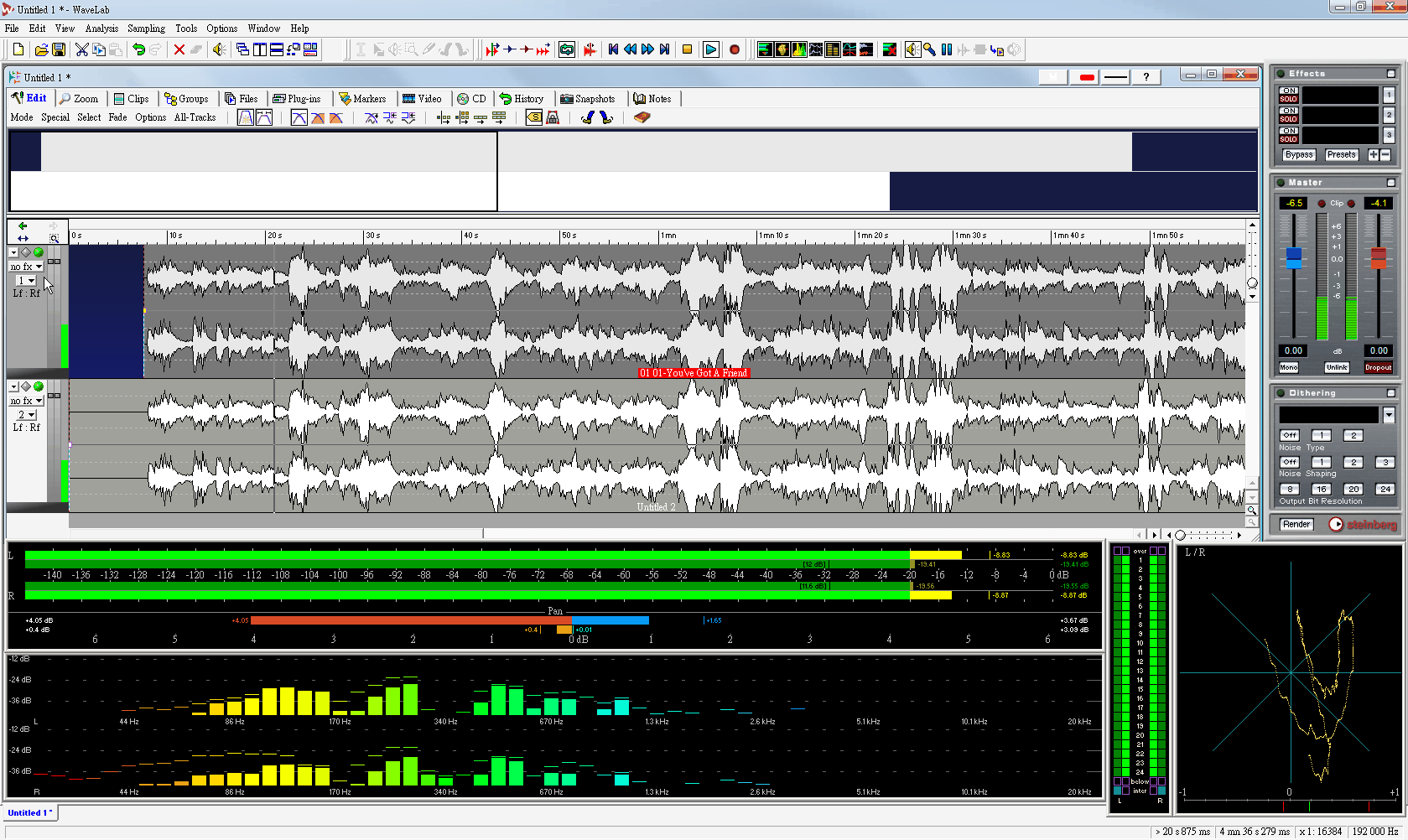This screenshot has height=840, width=1408.
Task: Toggle Bypass in Effects panel
Action: pos(1298,154)
